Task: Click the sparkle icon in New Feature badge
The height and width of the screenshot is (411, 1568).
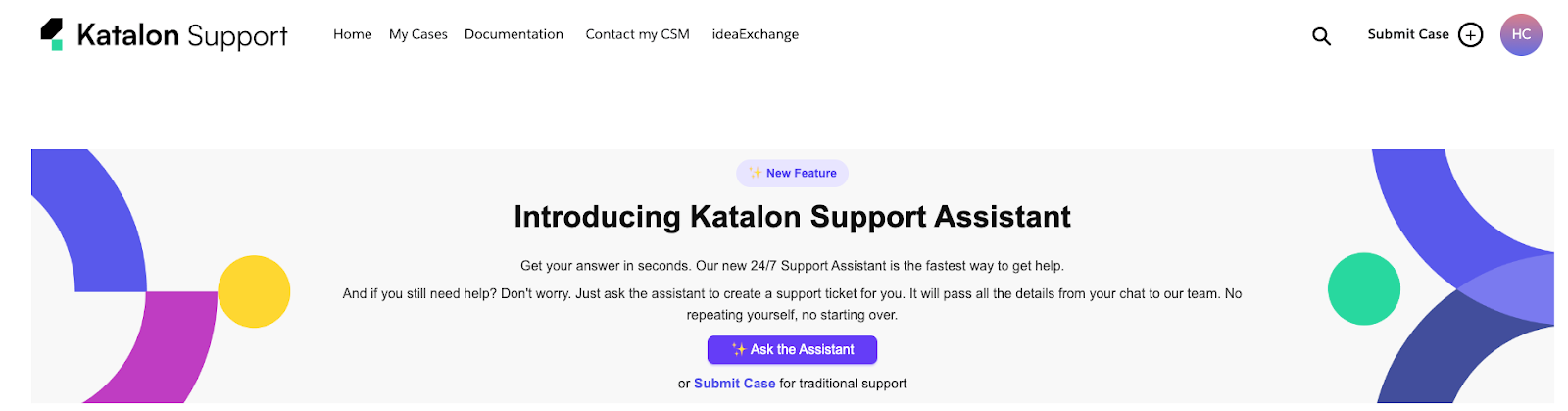Action: coord(756,173)
